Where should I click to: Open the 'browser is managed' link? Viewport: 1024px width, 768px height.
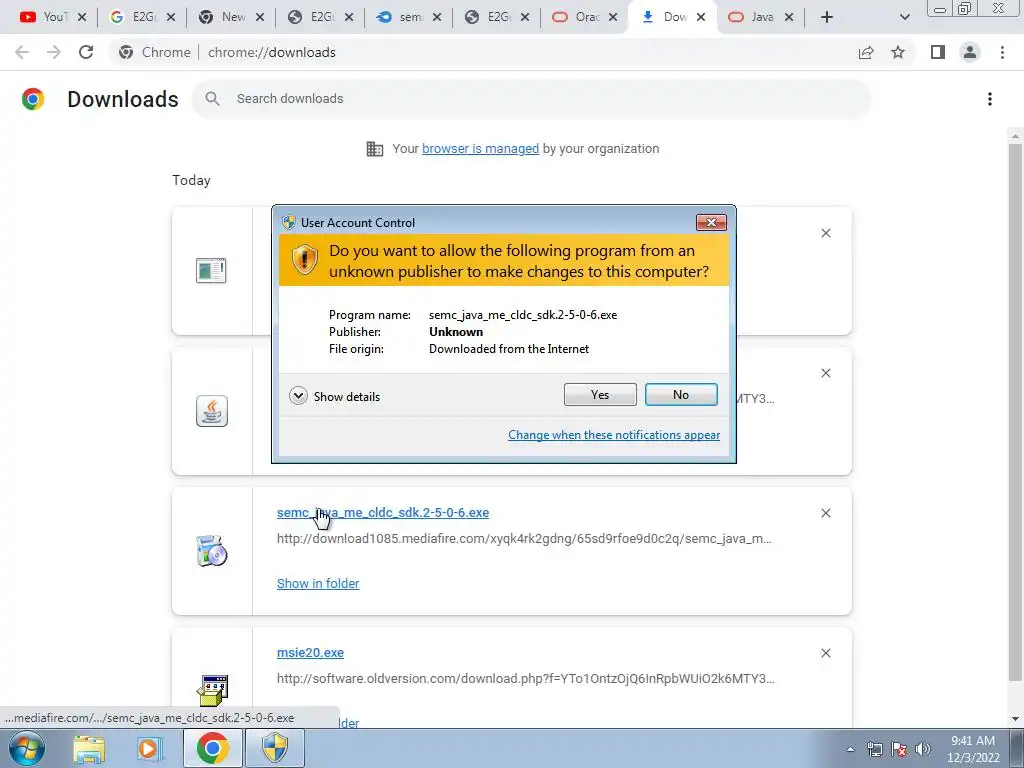tap(480, 149)
